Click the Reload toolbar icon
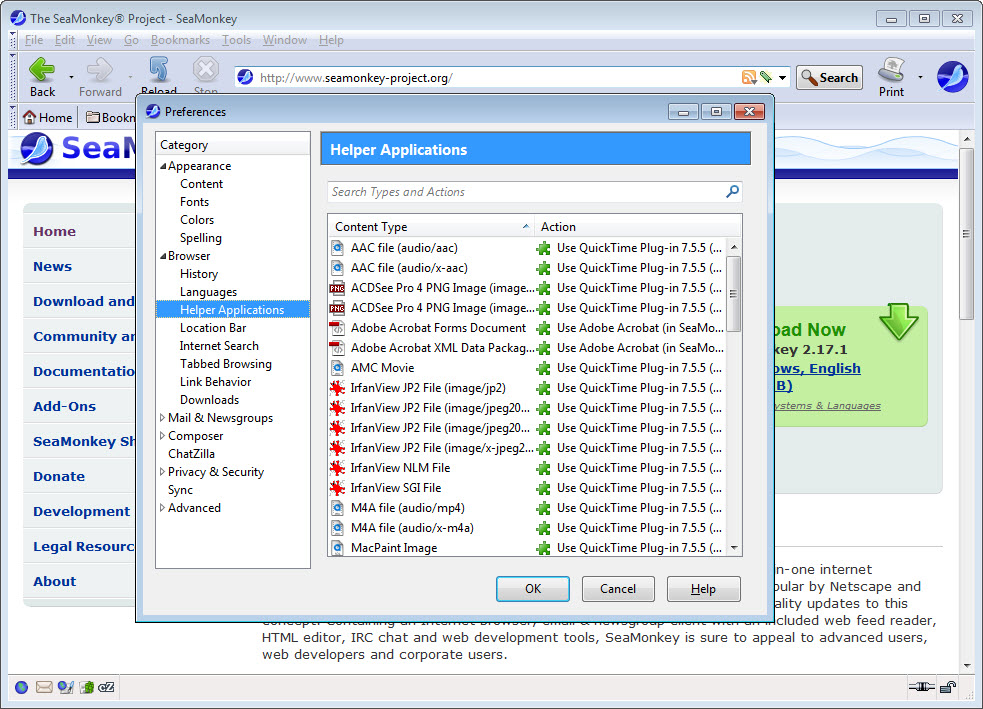 pyautogui.click(x=159, y=69)
